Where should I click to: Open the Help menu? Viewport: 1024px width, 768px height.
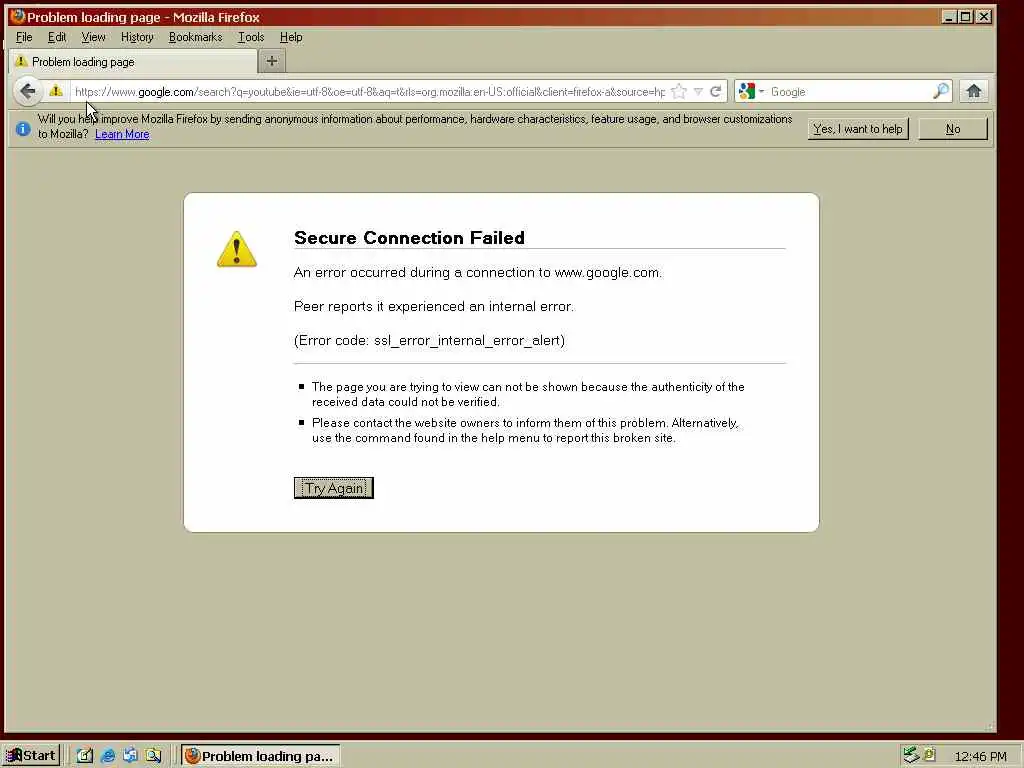pyautogui.click(x=291, y=37)
